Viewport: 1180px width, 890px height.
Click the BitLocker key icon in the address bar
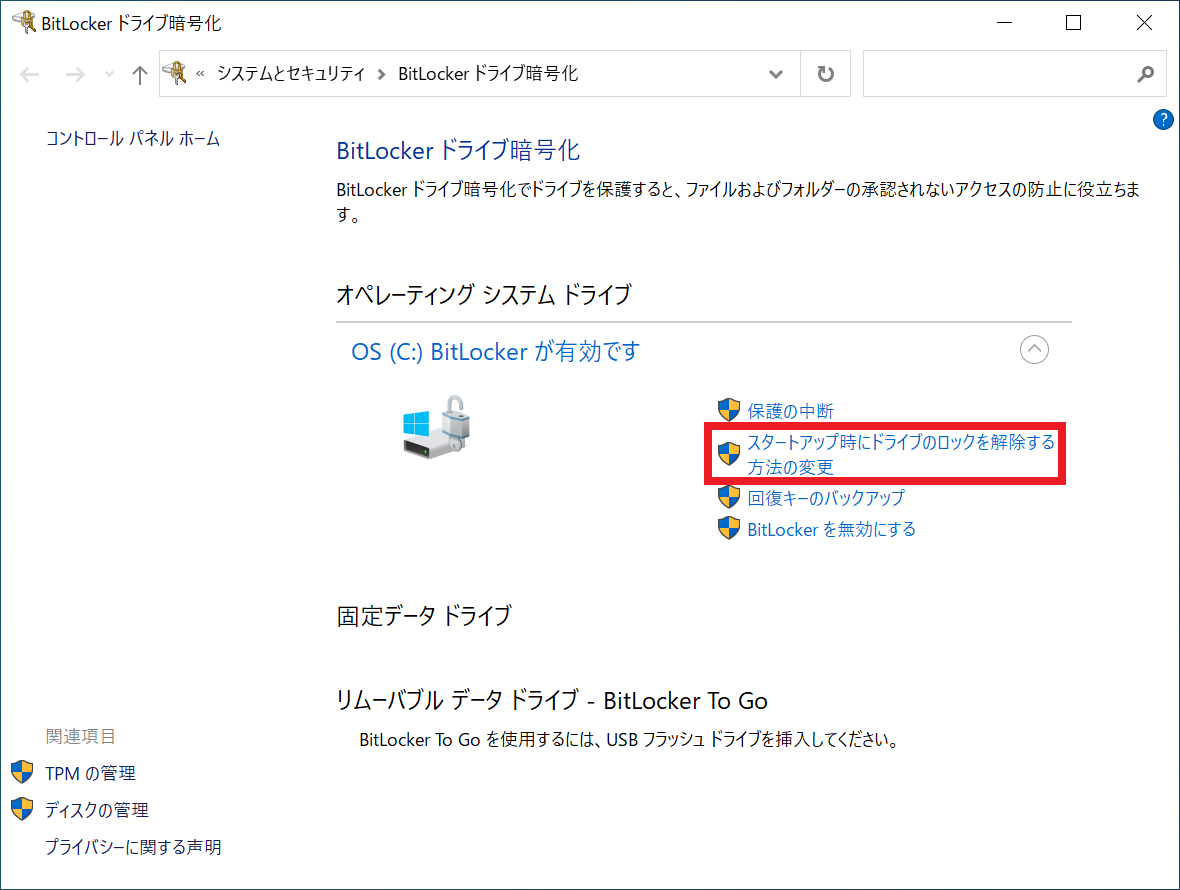175,73
